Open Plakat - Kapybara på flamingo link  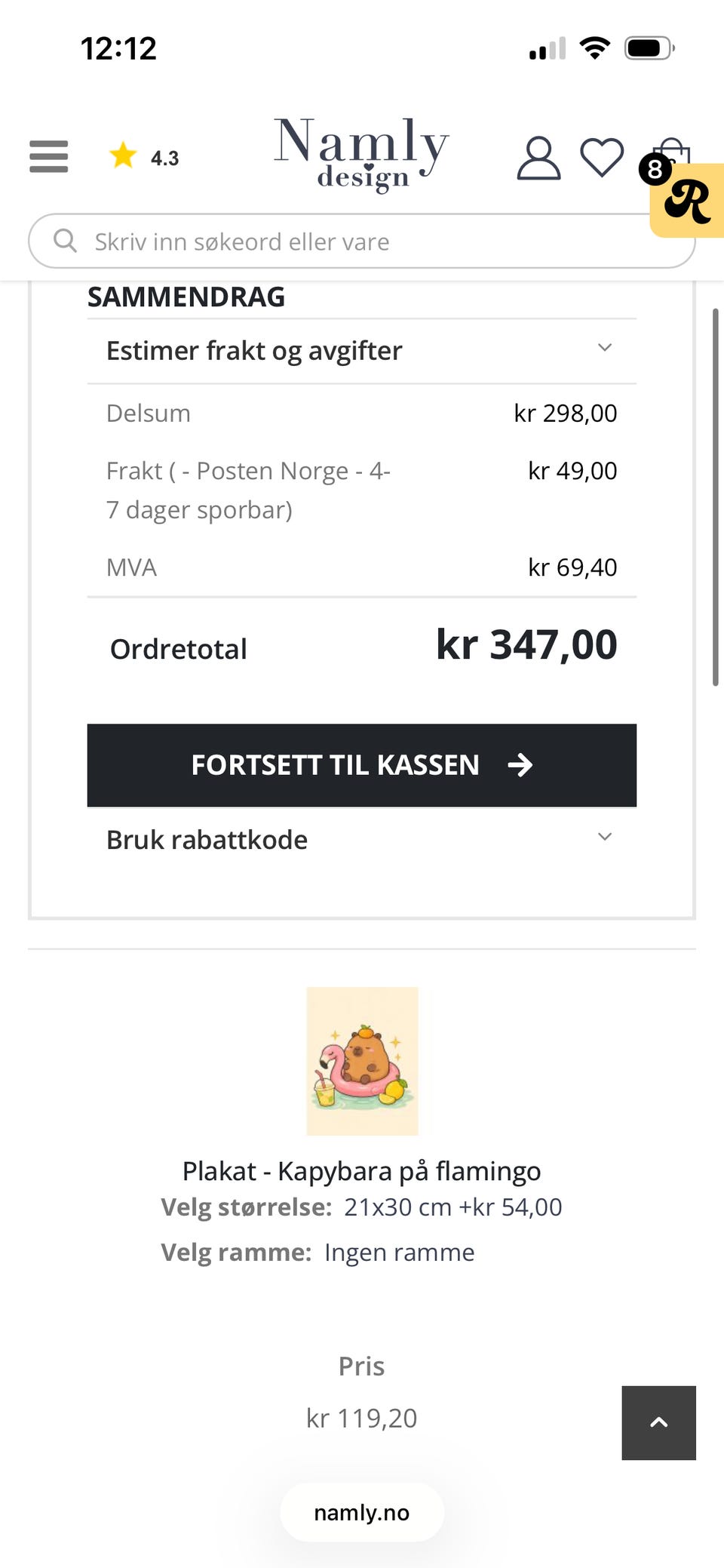click(x=362, y=1170)
